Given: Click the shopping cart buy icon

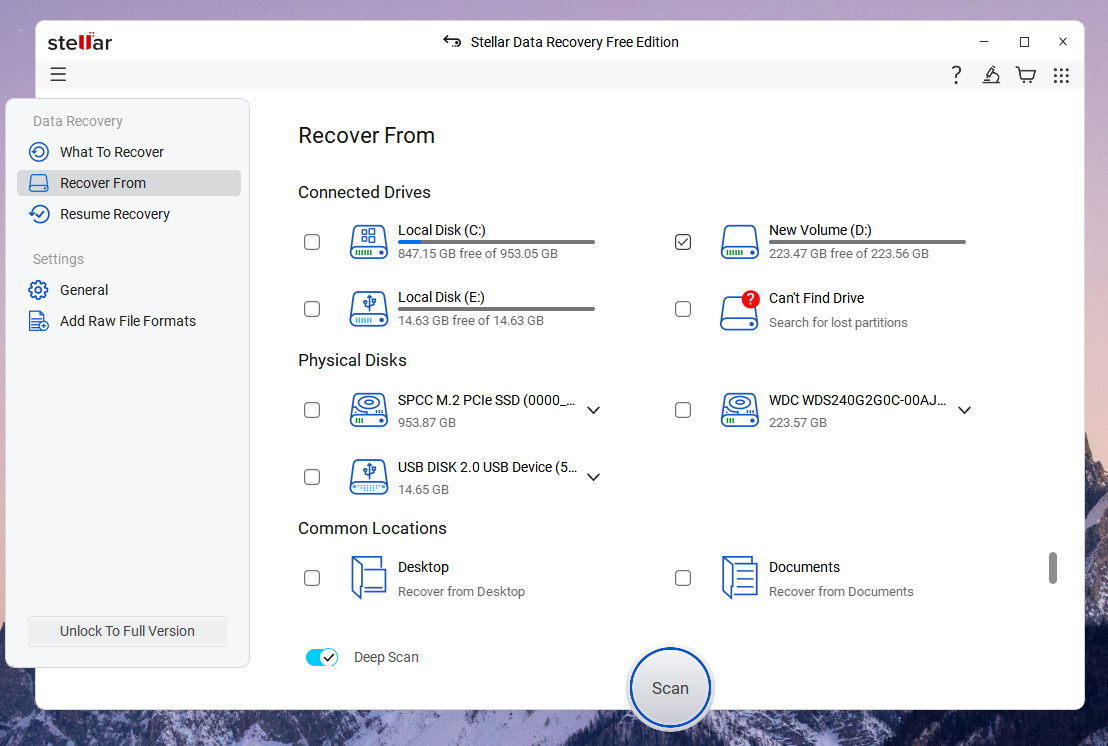Looking at the screenshot, I should (1025, 75).
